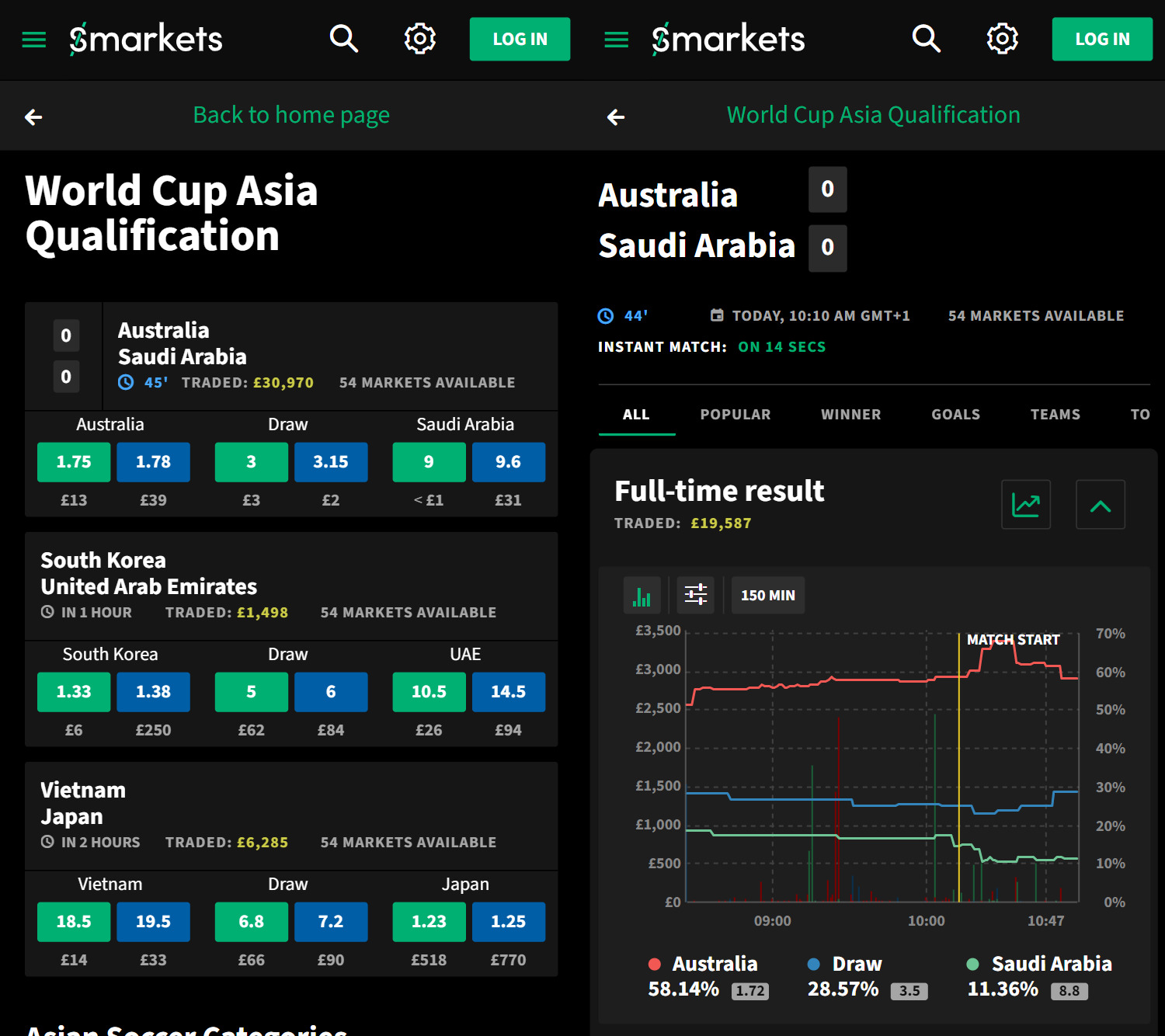Lay the Draw at 7.2
Image resolution: width=1165 pixels, height=1036 pixels.
pyautogui.click(x=331, y=922)
